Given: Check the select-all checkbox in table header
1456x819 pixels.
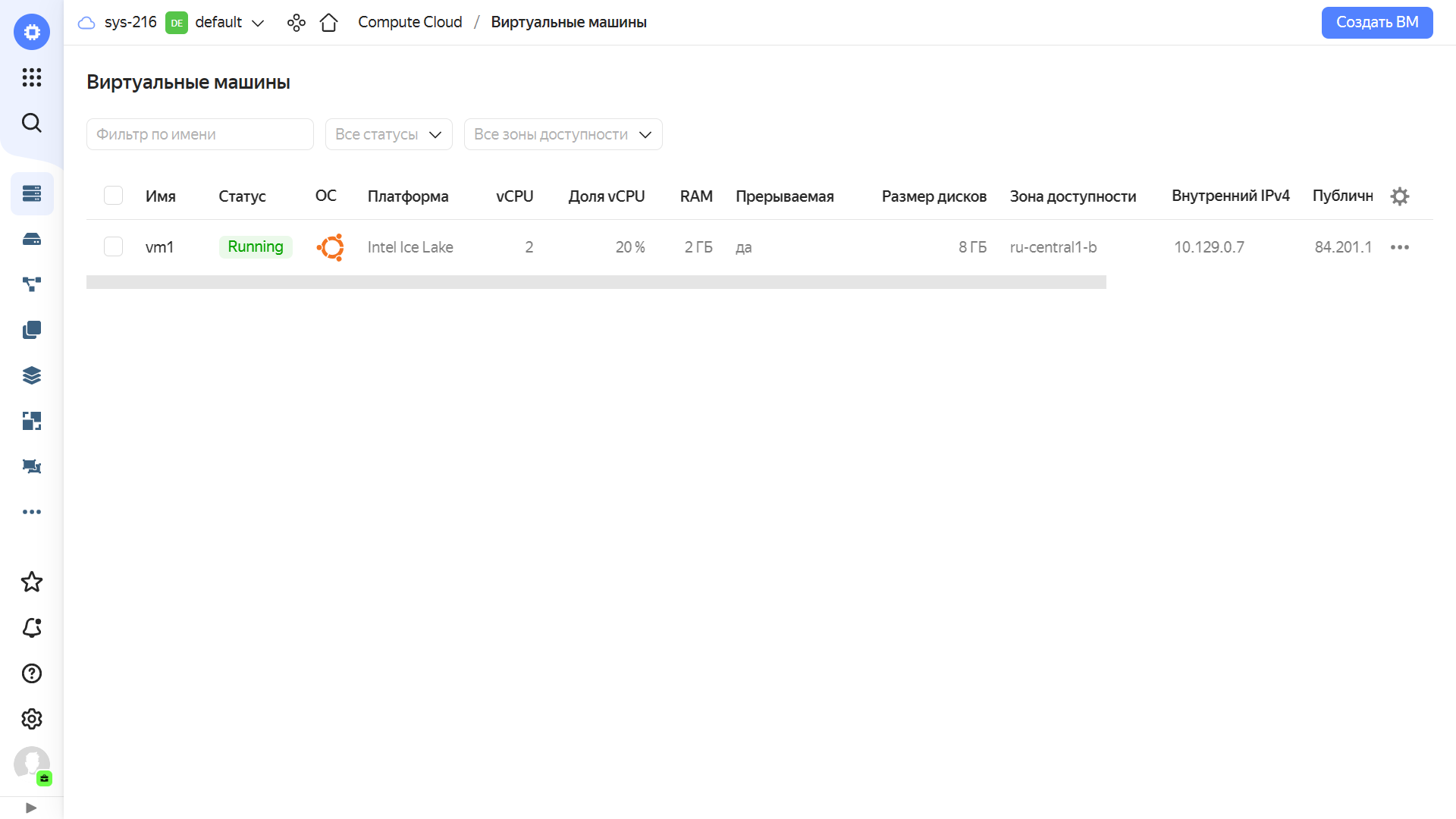Looking at the screenshot, I should (x=113, y=195).
